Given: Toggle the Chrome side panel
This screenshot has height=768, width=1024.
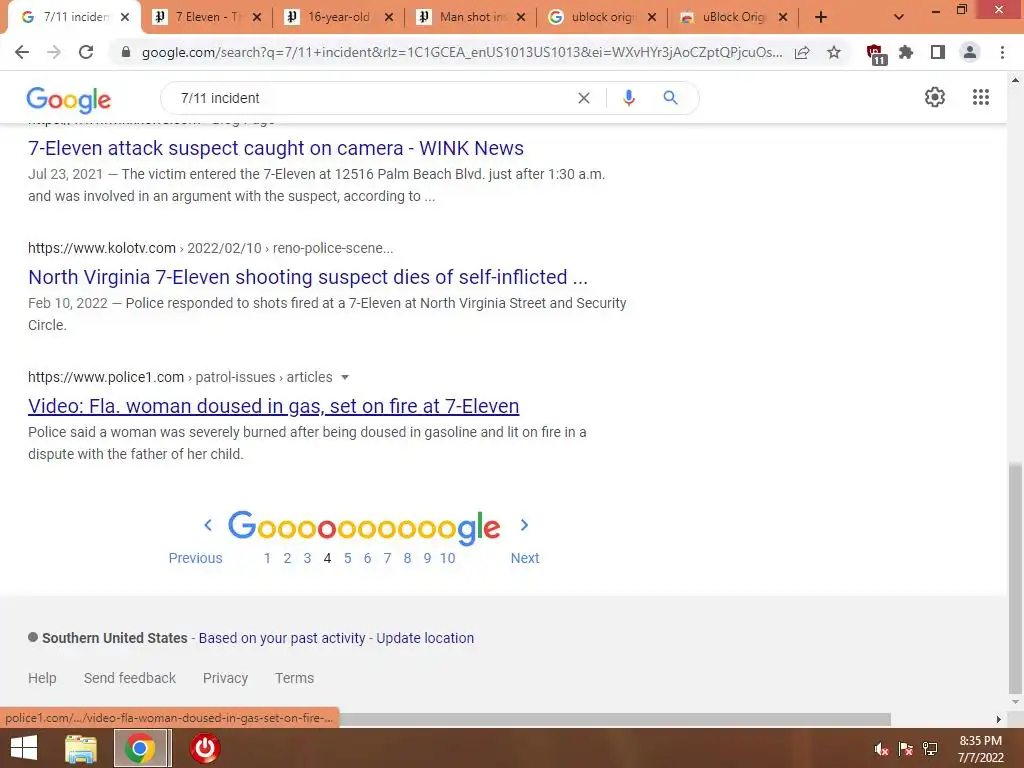Looking at the screenshot, I should (938, 52).
